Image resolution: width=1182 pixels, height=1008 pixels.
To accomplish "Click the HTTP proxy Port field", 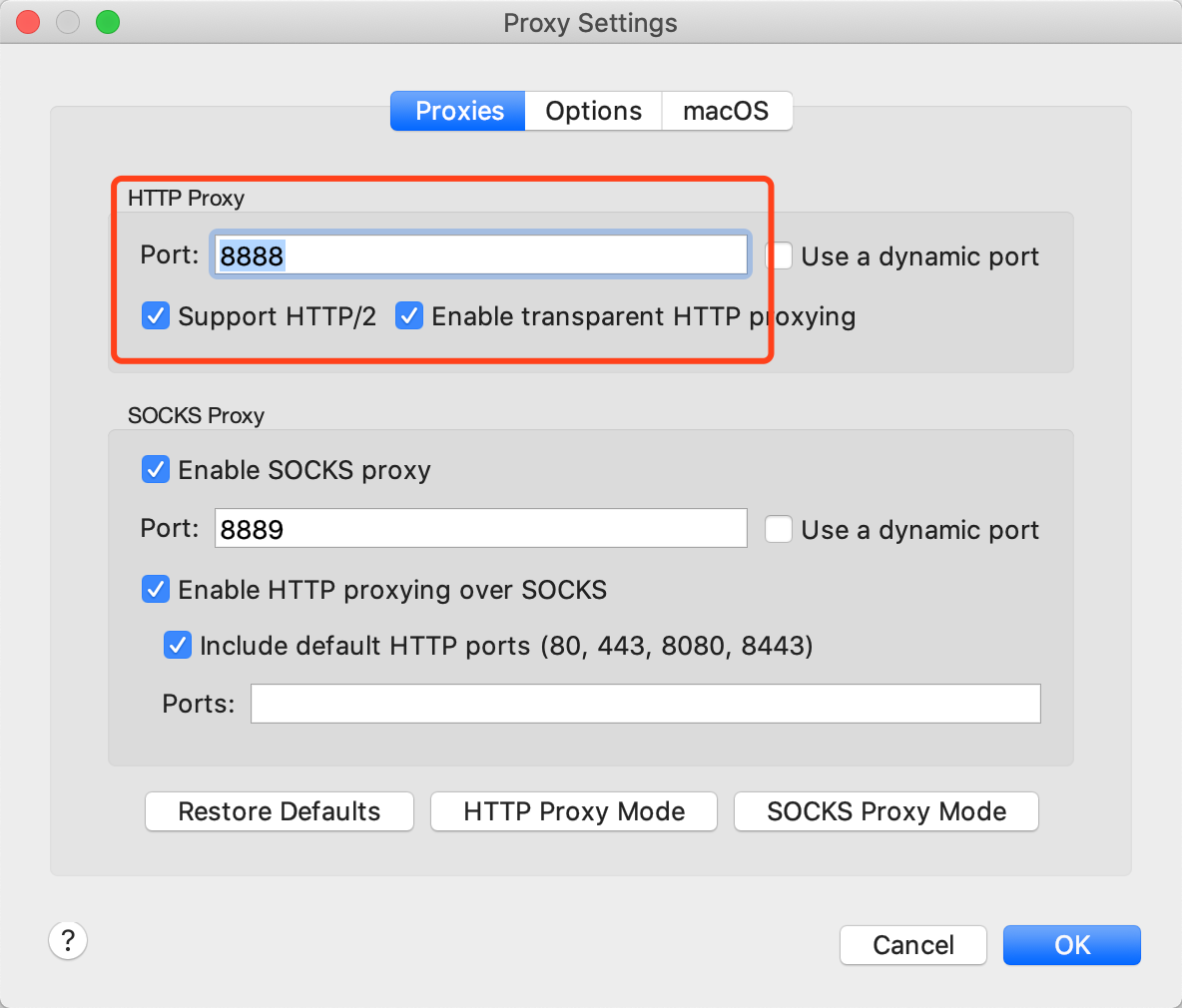I will 479,254.
